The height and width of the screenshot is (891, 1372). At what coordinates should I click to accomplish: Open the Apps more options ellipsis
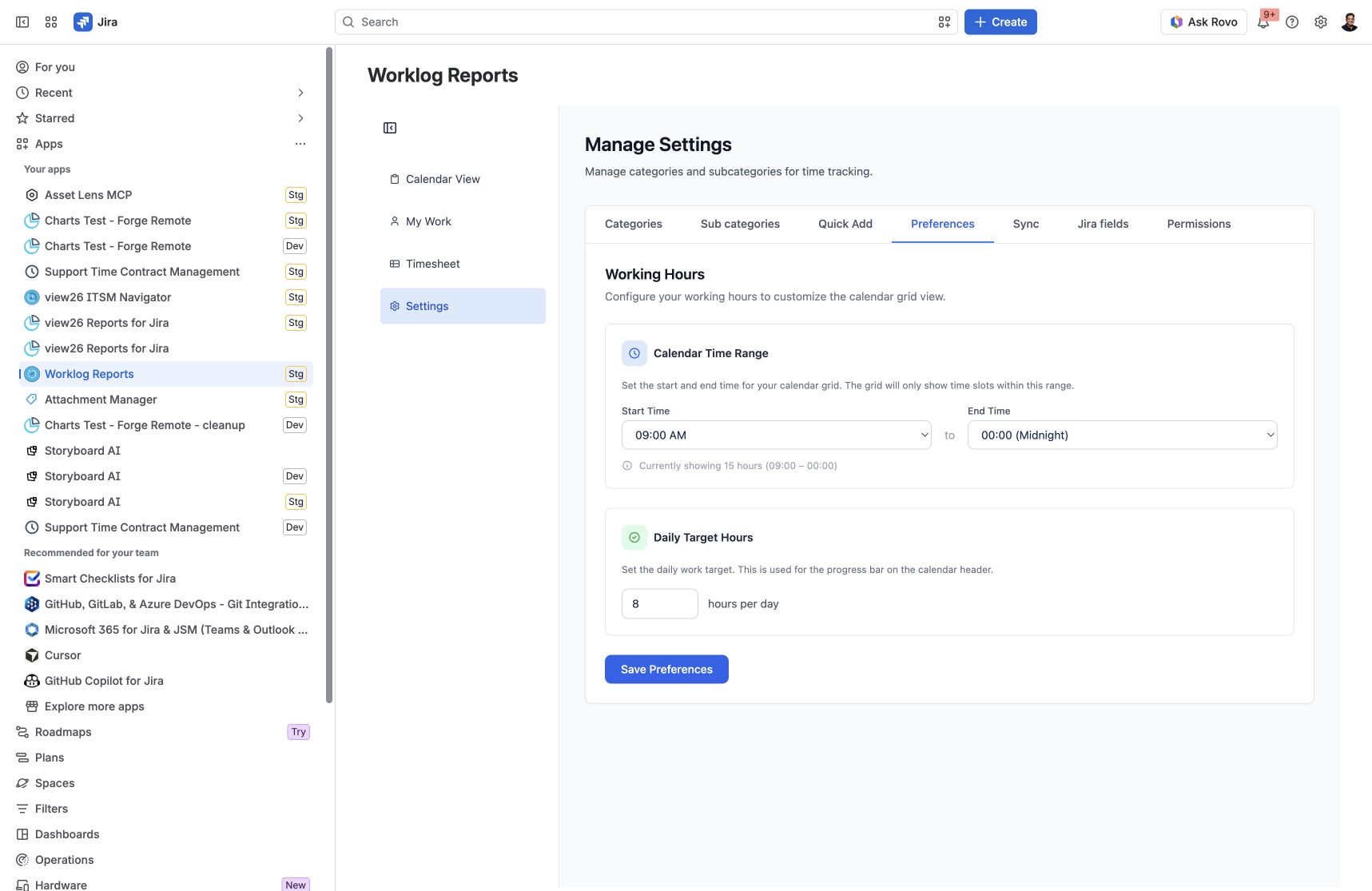(x=300, y=144)
